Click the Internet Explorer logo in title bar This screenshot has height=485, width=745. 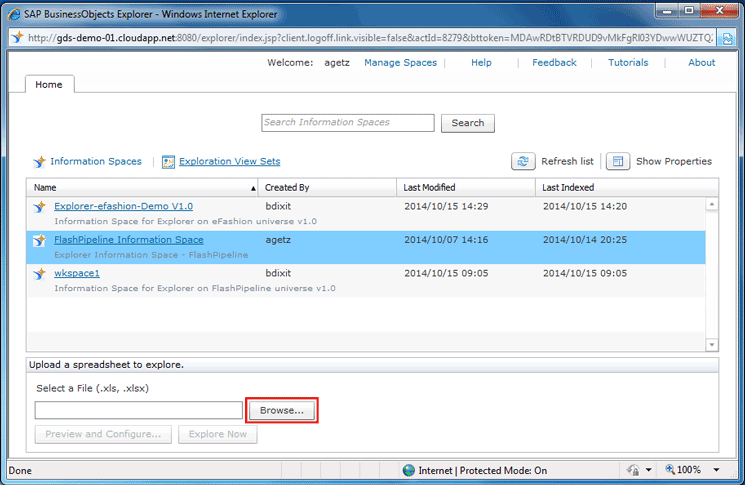[x=14, y=14]
